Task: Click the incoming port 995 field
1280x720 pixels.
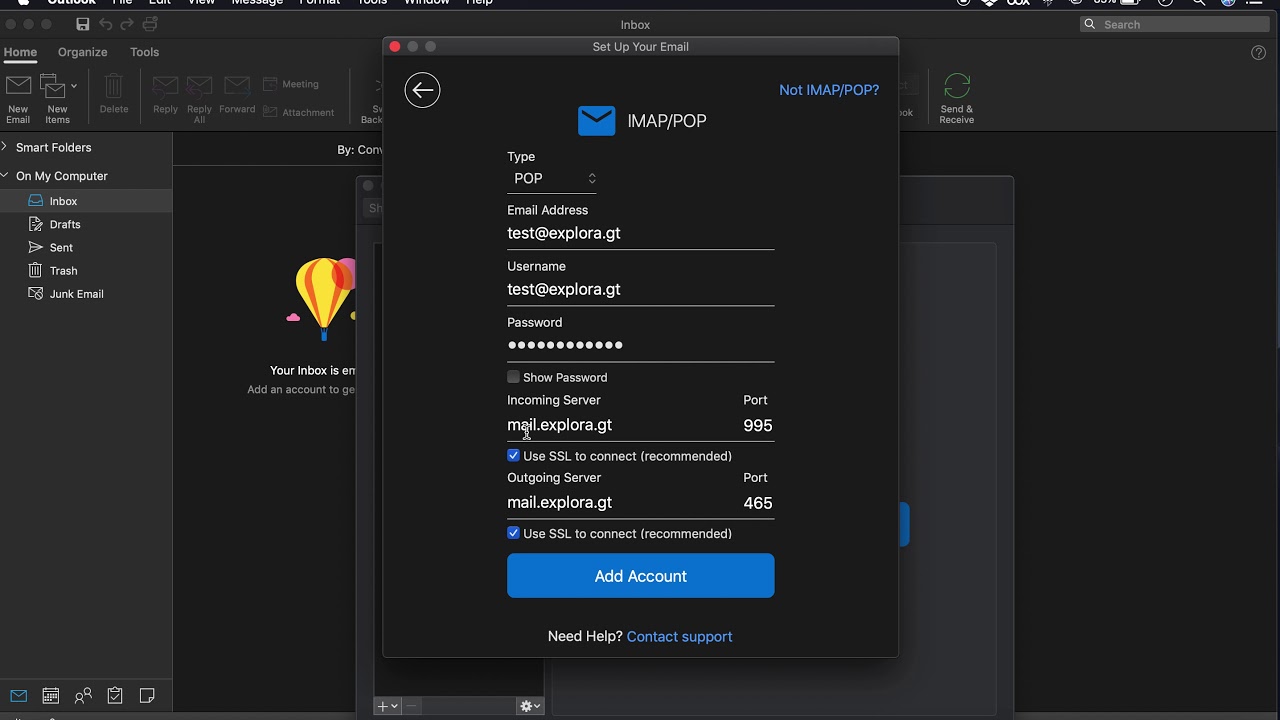Action: click(758, 425)
